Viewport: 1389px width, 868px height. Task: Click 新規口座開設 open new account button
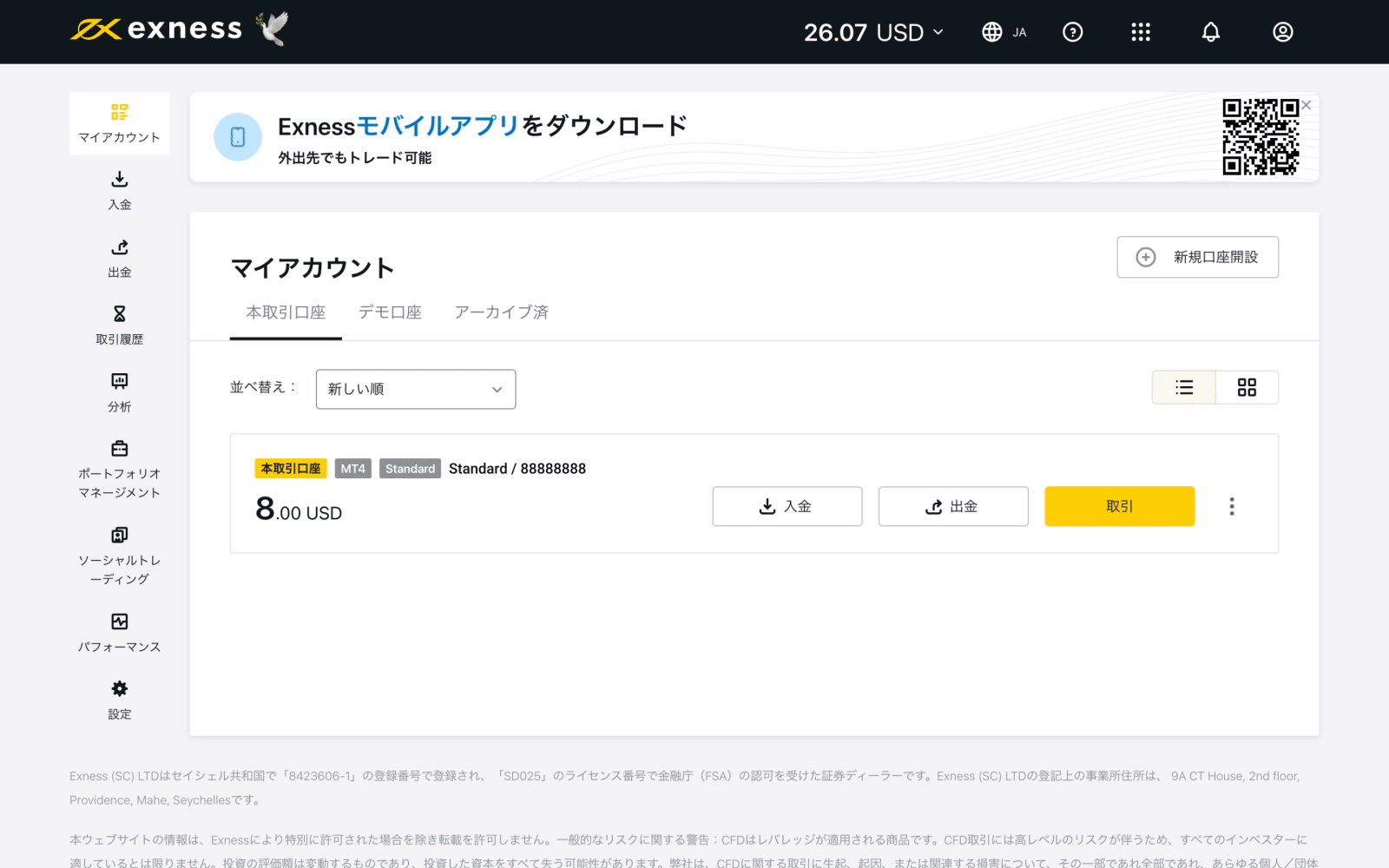click(1198, 257)
